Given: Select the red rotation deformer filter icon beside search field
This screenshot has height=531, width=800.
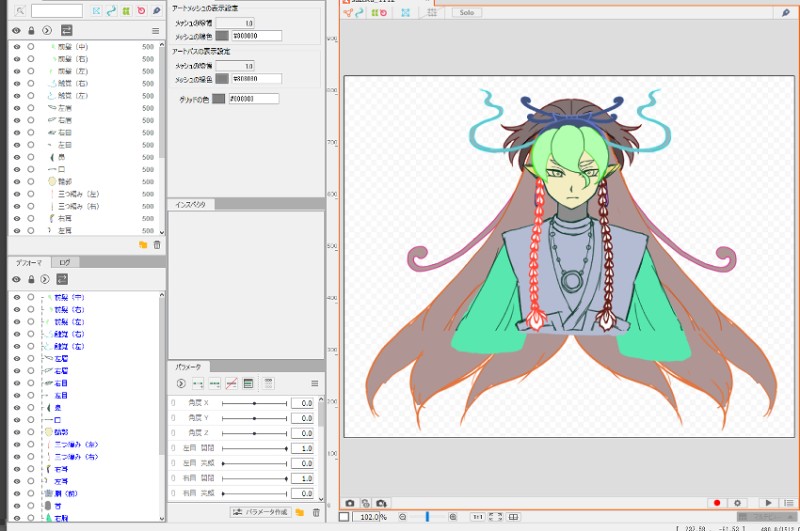Looking at the screenshot, I should [x=141, y=11].
